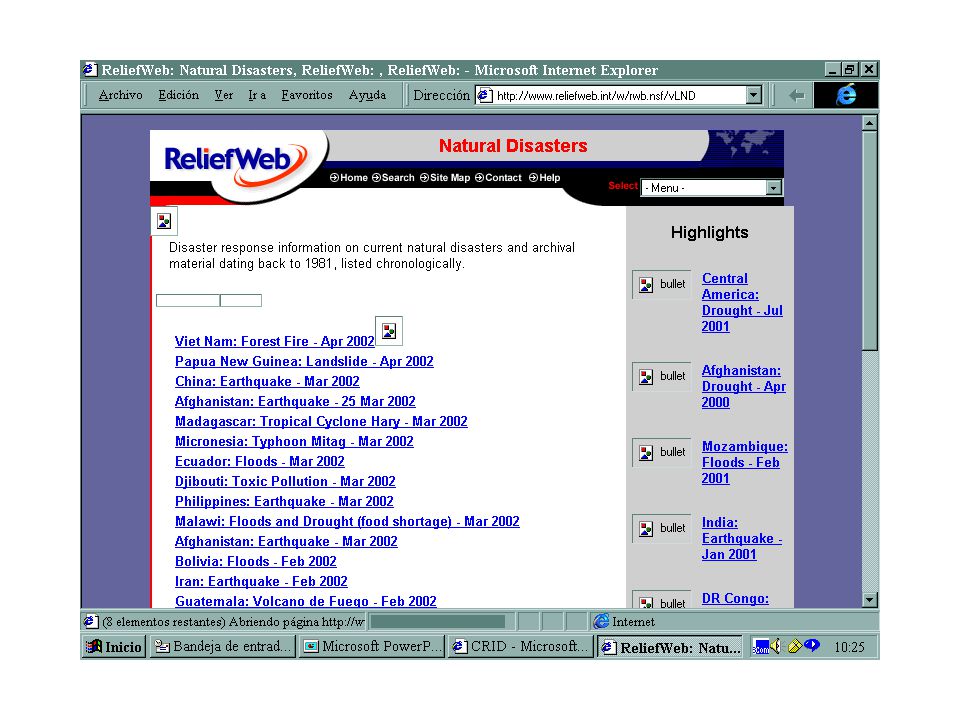This screenshot has width=960, height=720.
Task: Open Afghanistan: Earthquake - Mar 2002
Action: point(286,542)
